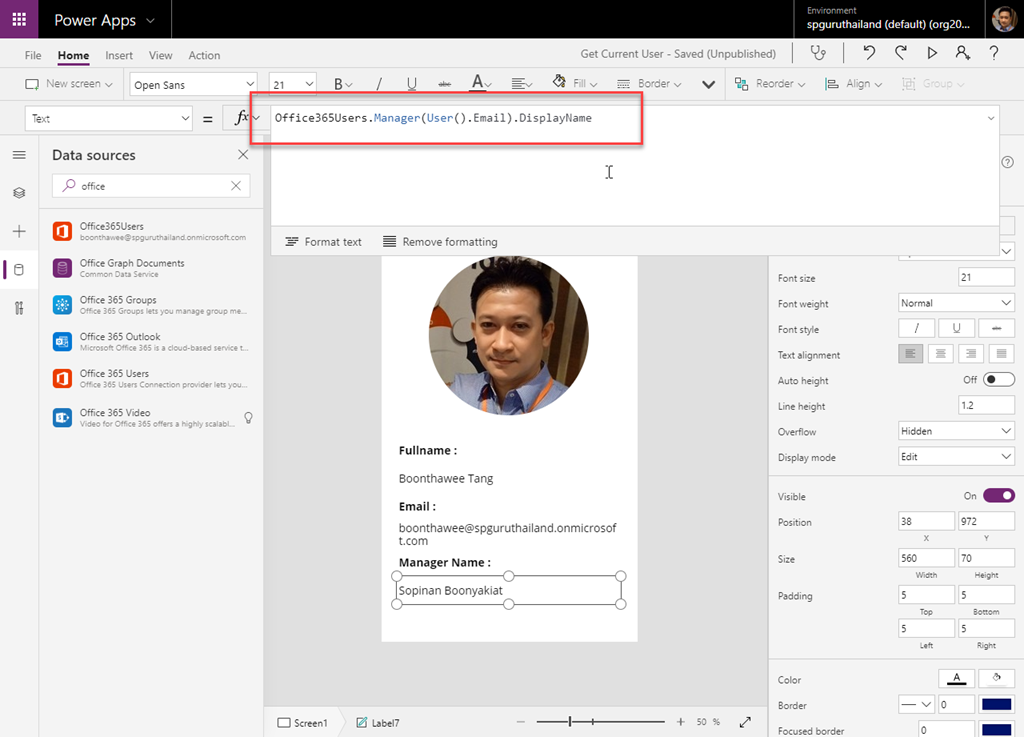1024x737 pixels.
Task: Zoom out with the minus icon
Action: [520, 722]
